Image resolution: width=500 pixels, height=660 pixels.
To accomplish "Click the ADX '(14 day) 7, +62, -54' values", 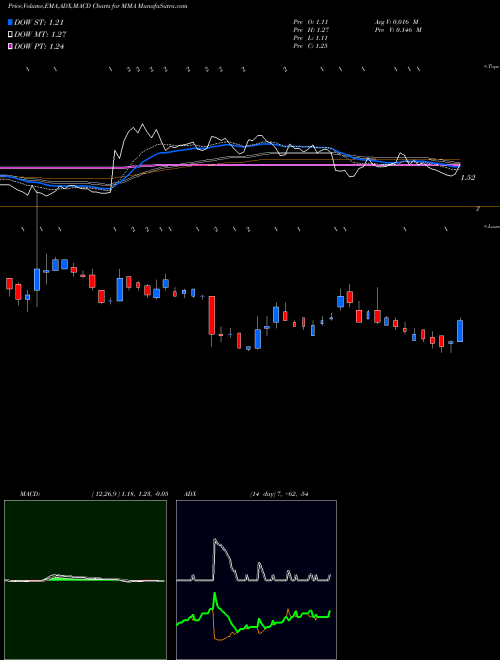I will 279,494.
